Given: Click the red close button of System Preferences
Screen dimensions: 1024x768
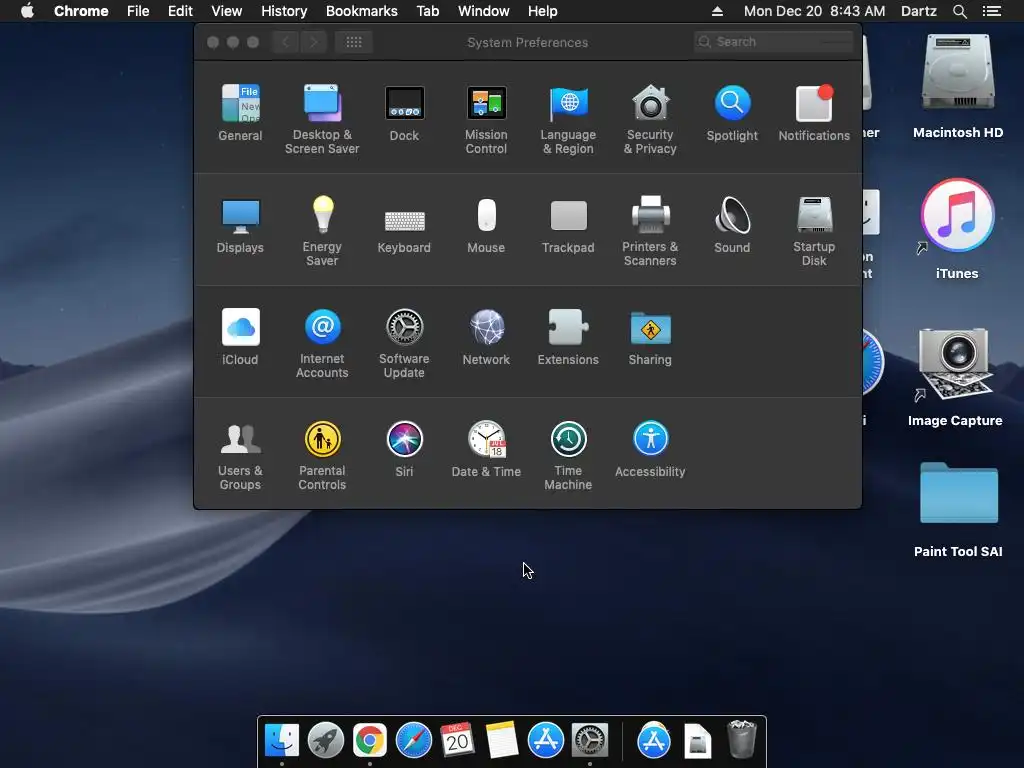Looking at the screenshot, I should click(x=213, y=42).
